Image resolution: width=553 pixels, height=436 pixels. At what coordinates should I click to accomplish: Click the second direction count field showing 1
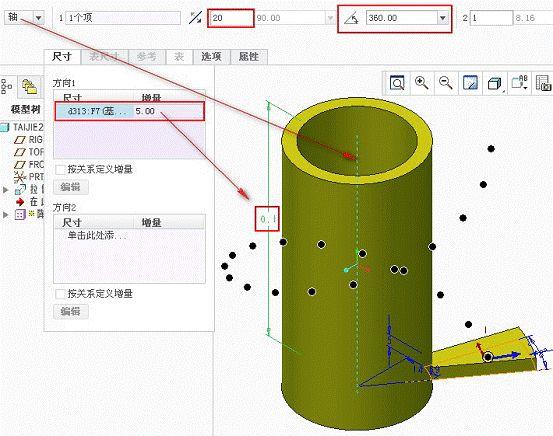click(492, 18)
